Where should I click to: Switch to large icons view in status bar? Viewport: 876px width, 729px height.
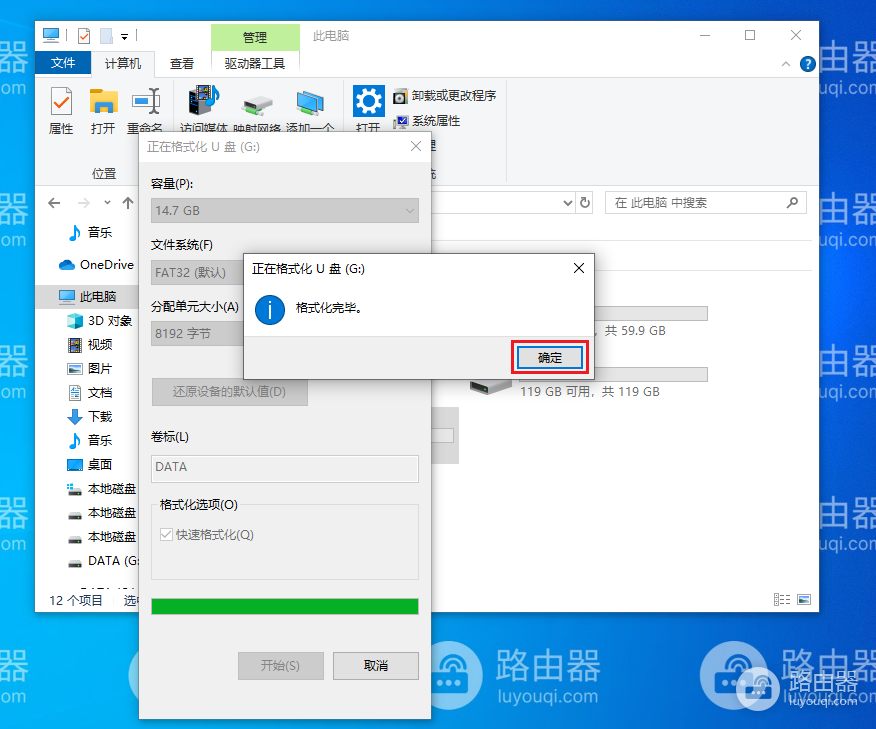804,599
